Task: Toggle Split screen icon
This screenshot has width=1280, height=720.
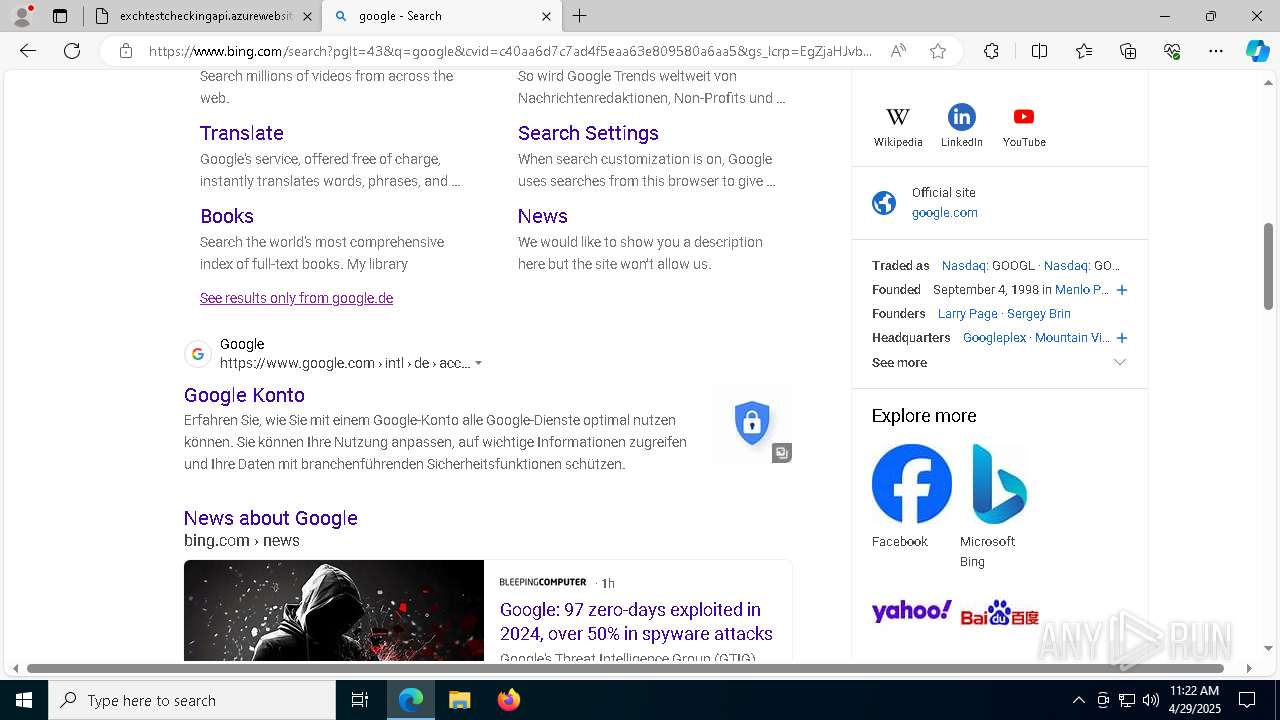Action: point(1039,51)
